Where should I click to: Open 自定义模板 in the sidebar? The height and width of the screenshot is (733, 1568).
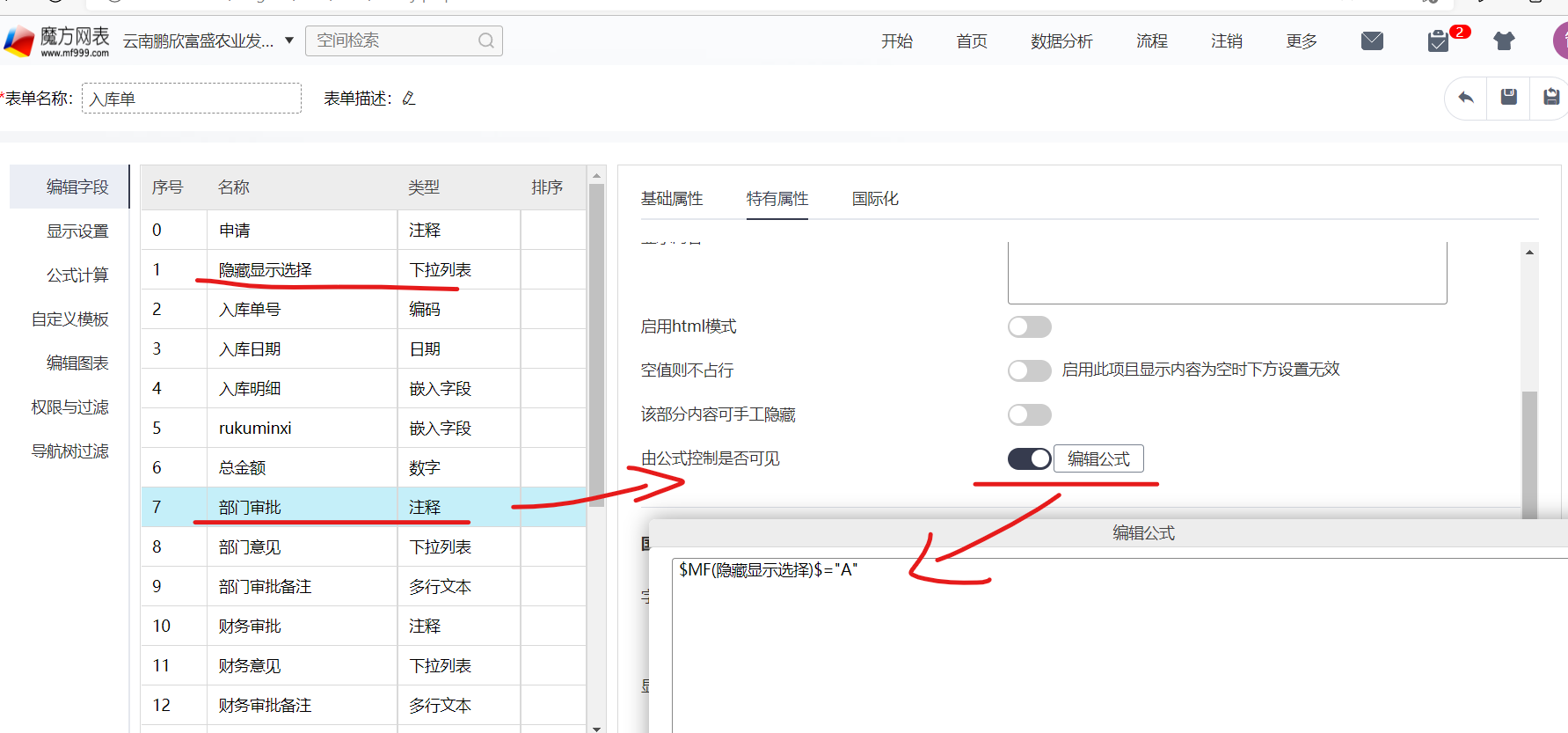[x=69, y=319]
